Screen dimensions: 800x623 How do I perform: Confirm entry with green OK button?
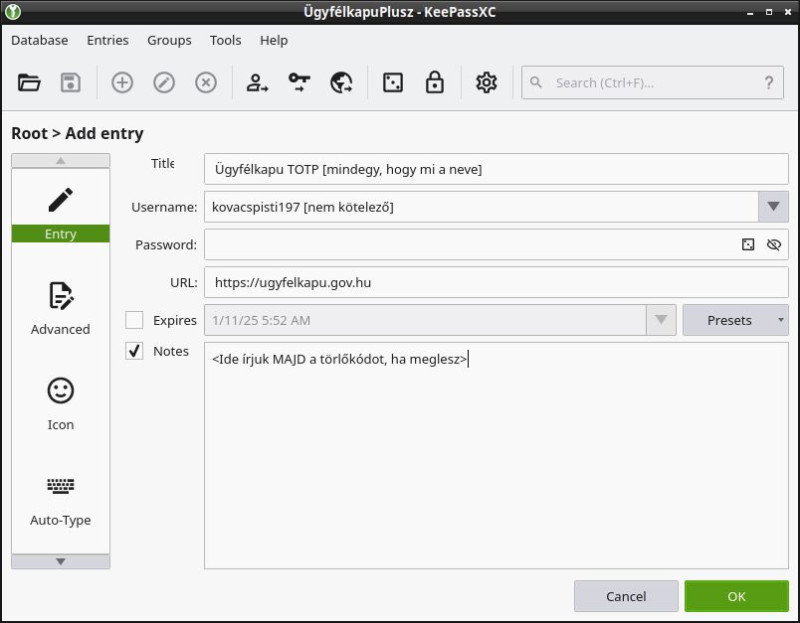coord(736,596)
